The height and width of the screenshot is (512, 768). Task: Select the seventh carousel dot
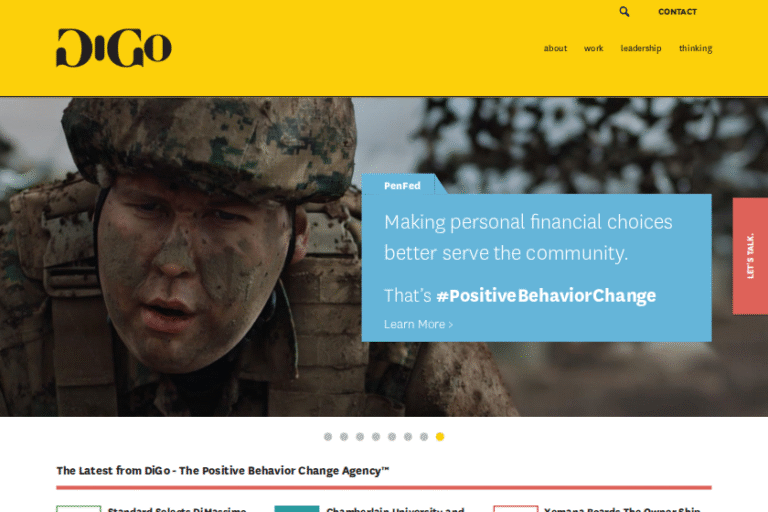click(424, 437)
